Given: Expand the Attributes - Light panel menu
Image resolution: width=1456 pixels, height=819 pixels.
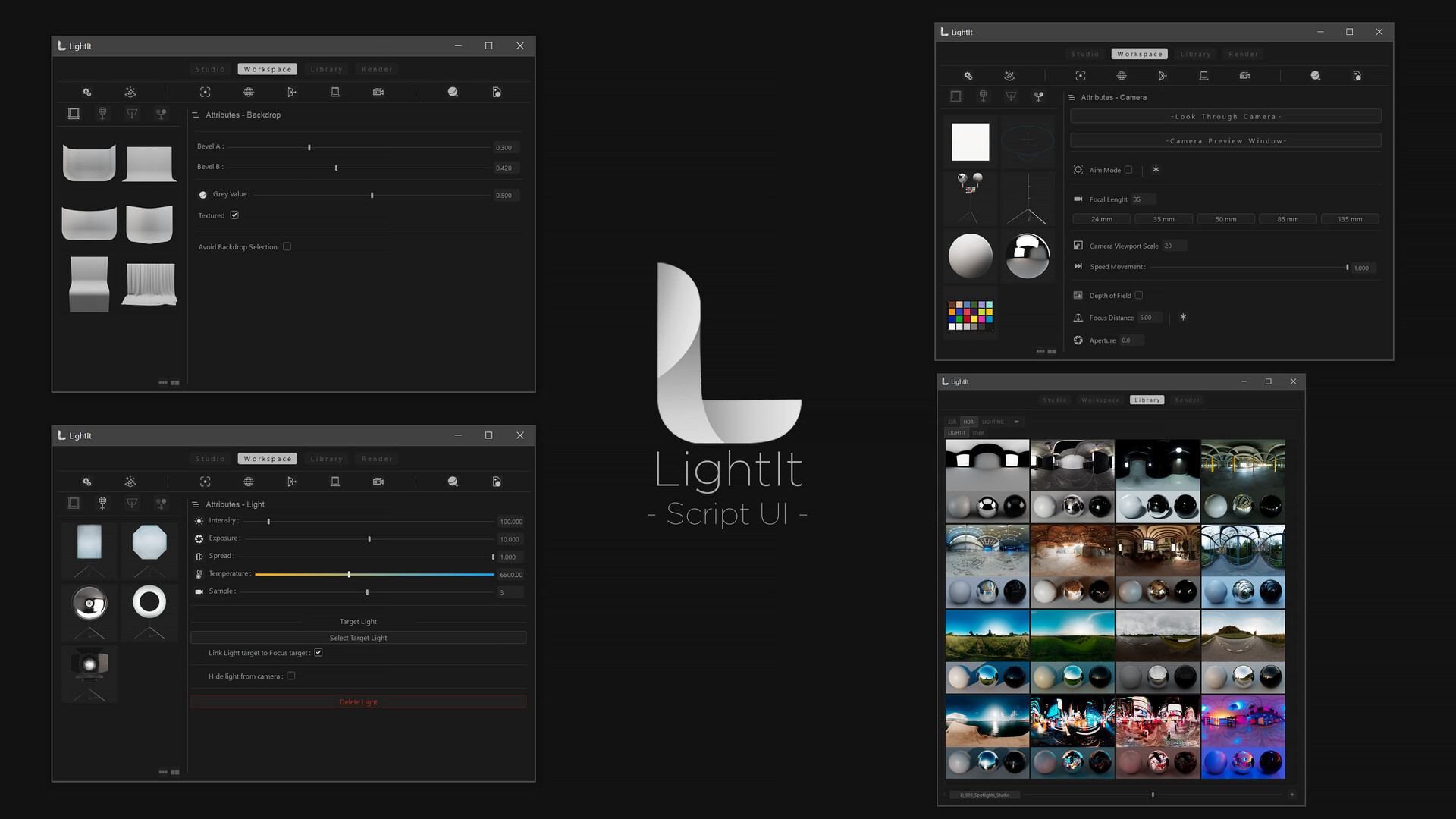Looking at the screenshot, I should pyautogui.click(x=196, y=504).
